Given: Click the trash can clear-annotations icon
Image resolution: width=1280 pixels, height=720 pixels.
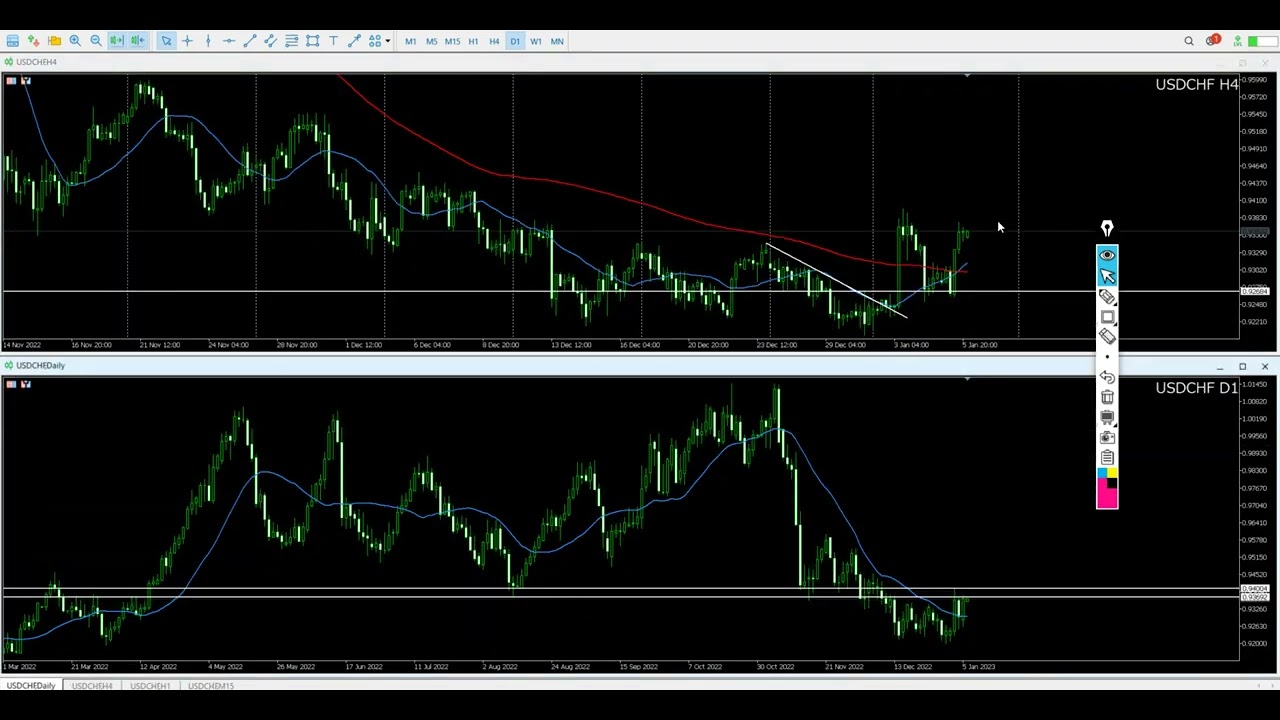Looking at the screenshot, I should click(1107, 397).
